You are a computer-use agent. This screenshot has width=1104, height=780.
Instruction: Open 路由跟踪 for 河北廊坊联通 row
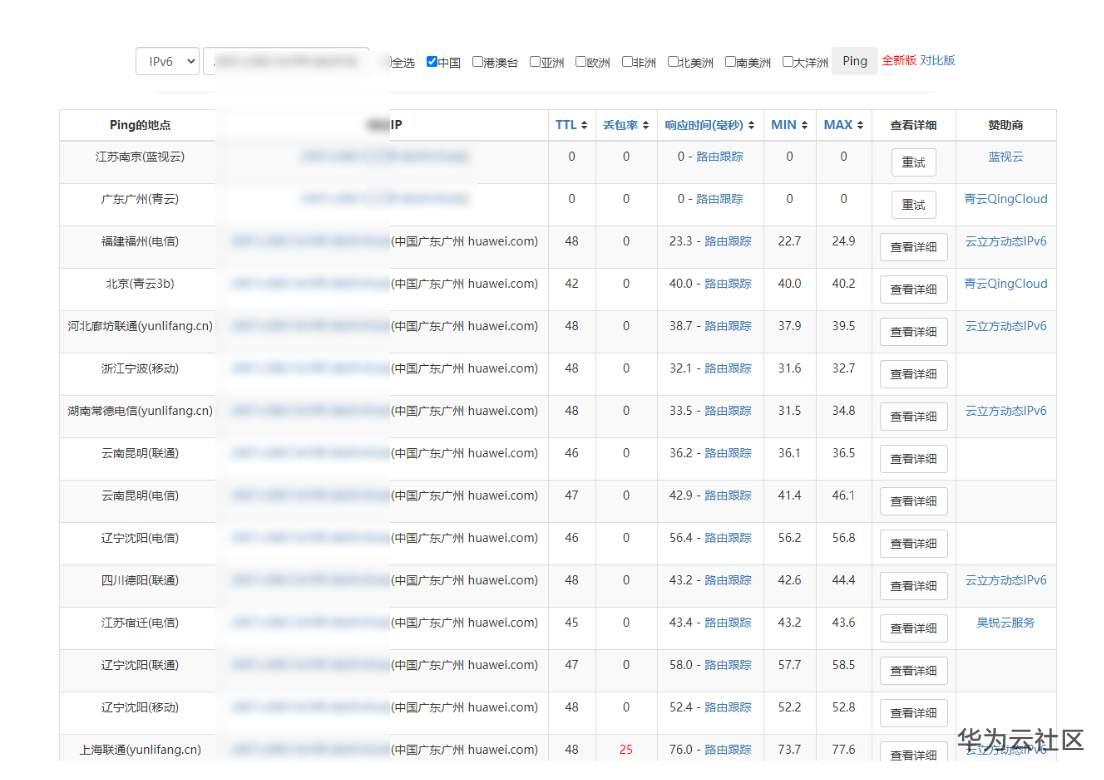(x=728, y=326)
